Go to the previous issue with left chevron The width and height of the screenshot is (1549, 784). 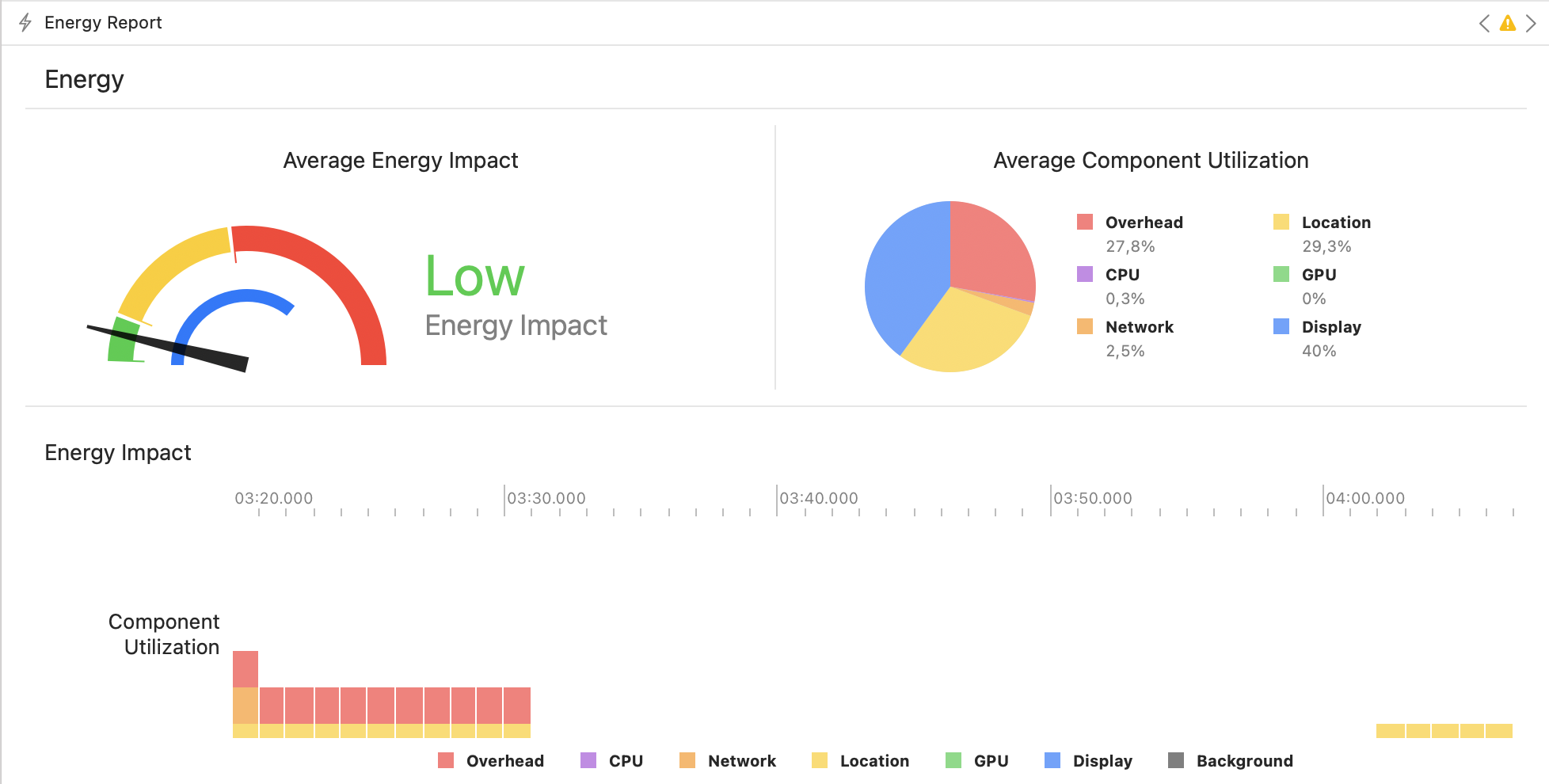pos(1484,23)
